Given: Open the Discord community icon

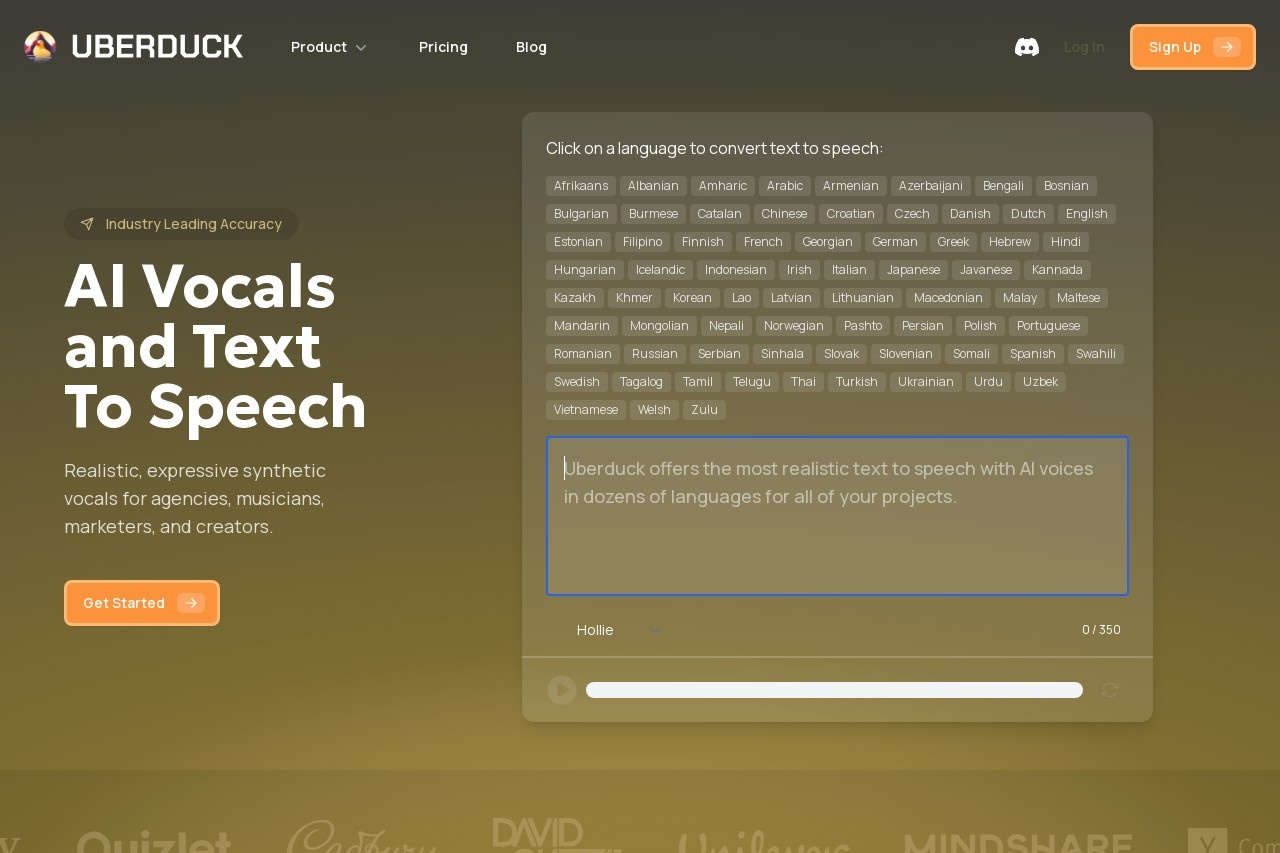Looking at the screenshot, I should (x=1027, y=47).
